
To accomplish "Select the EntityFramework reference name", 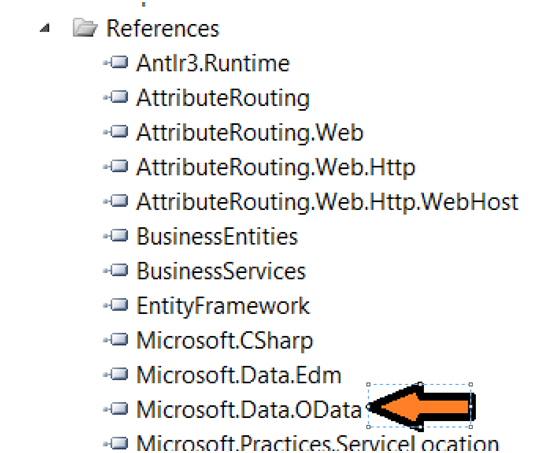I will [223, 307].
